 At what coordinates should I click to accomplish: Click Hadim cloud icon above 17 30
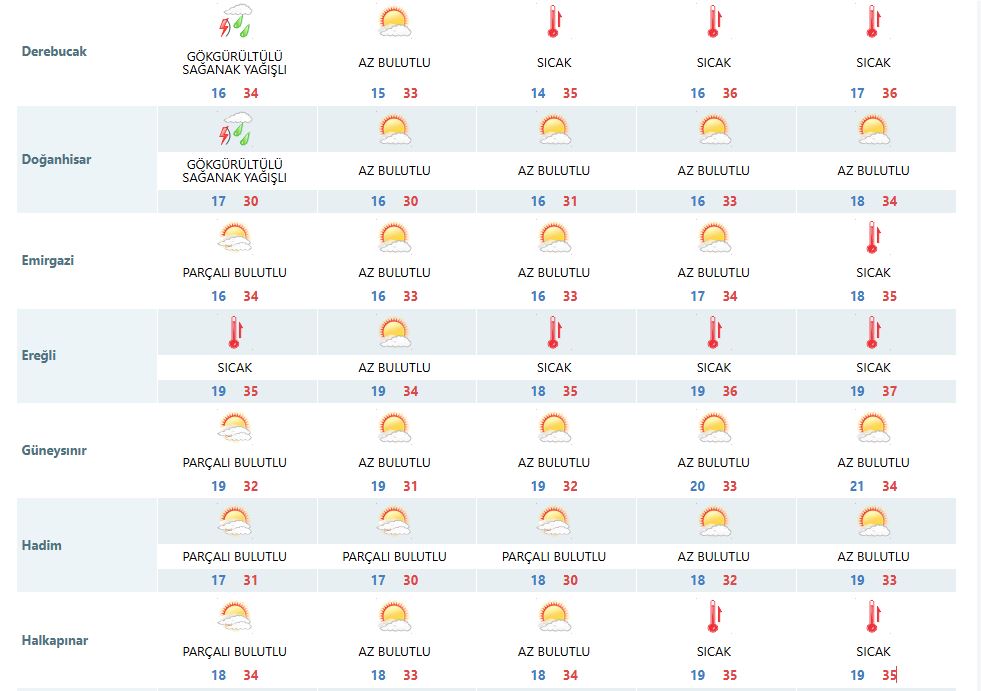pyautogui.click(x=394, y=522)
